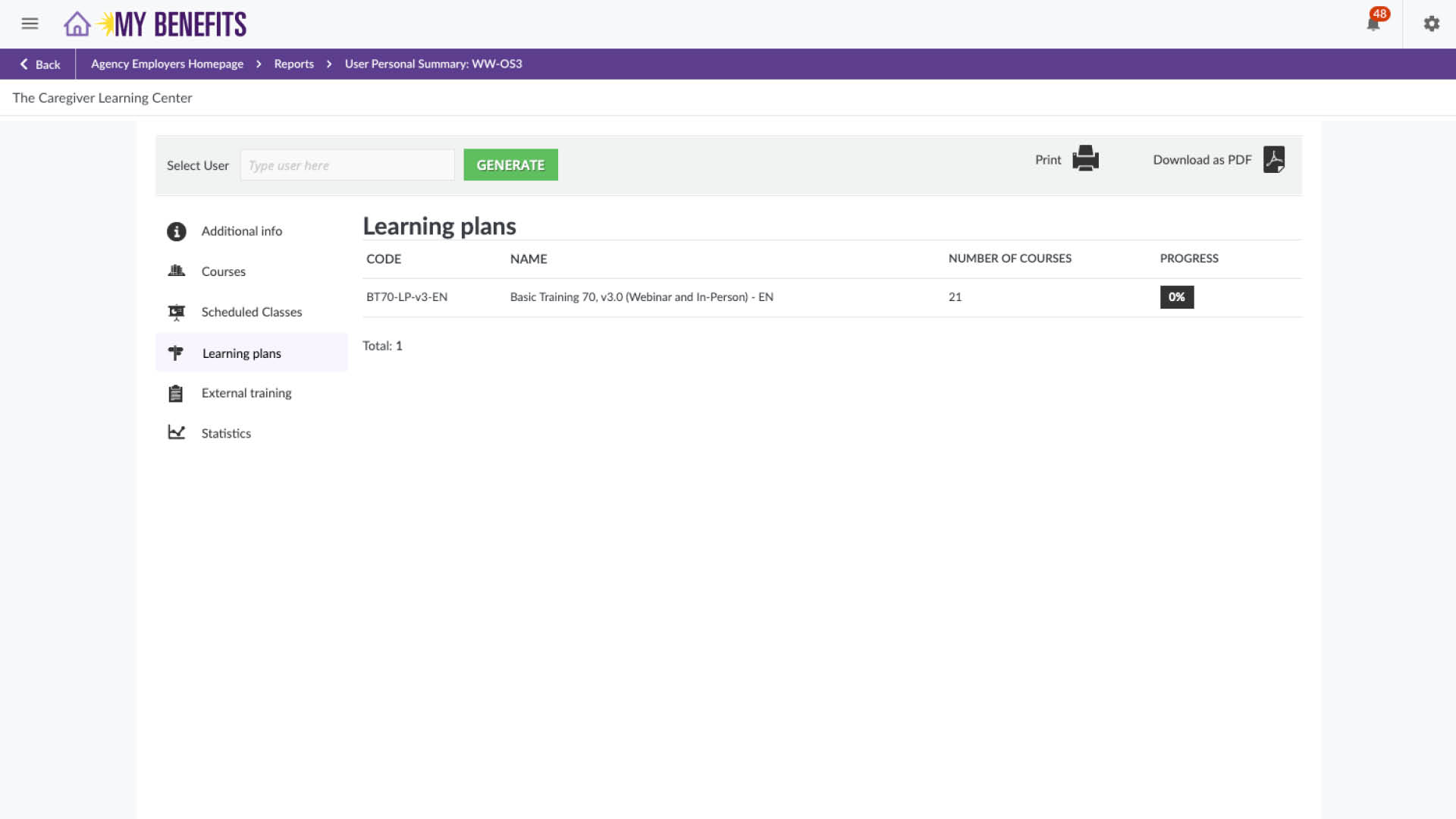Click the Select User input field
Viewport: 1456px width, 819px height.
point(347,165)
